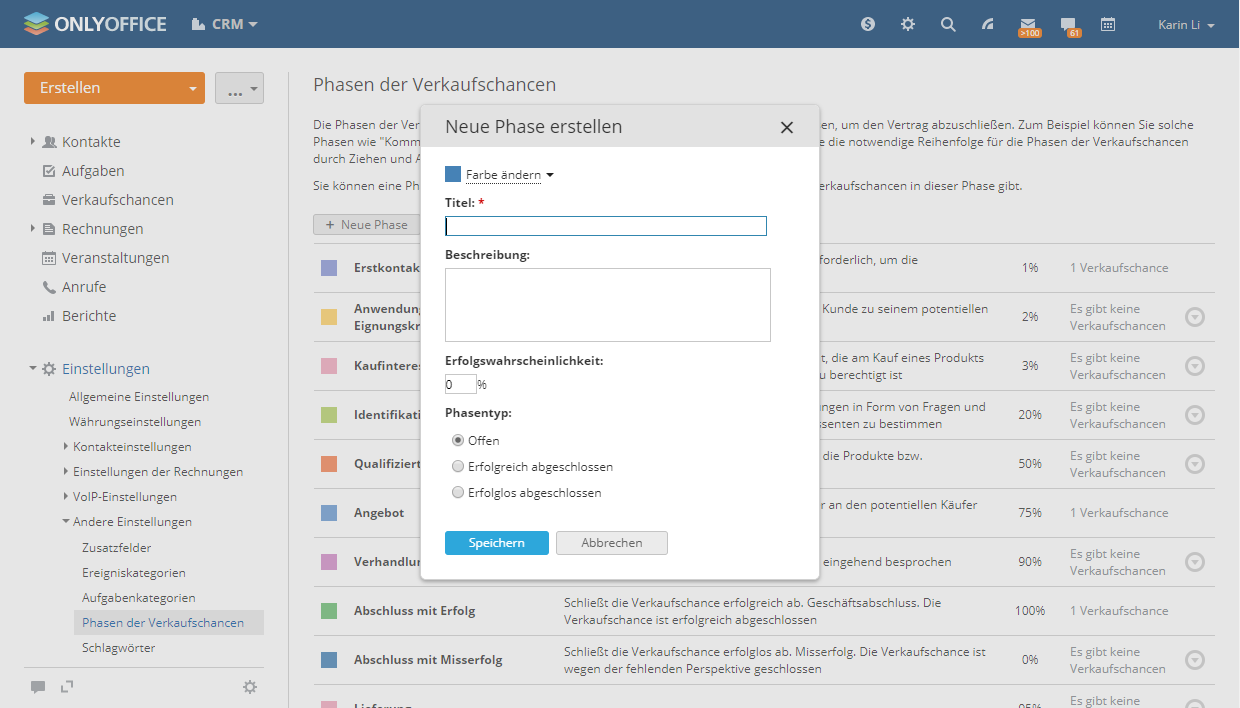Click the feed icon in header
This screenshot has height=708, width=1240.
pyautogui.click(x=988, y=24)
